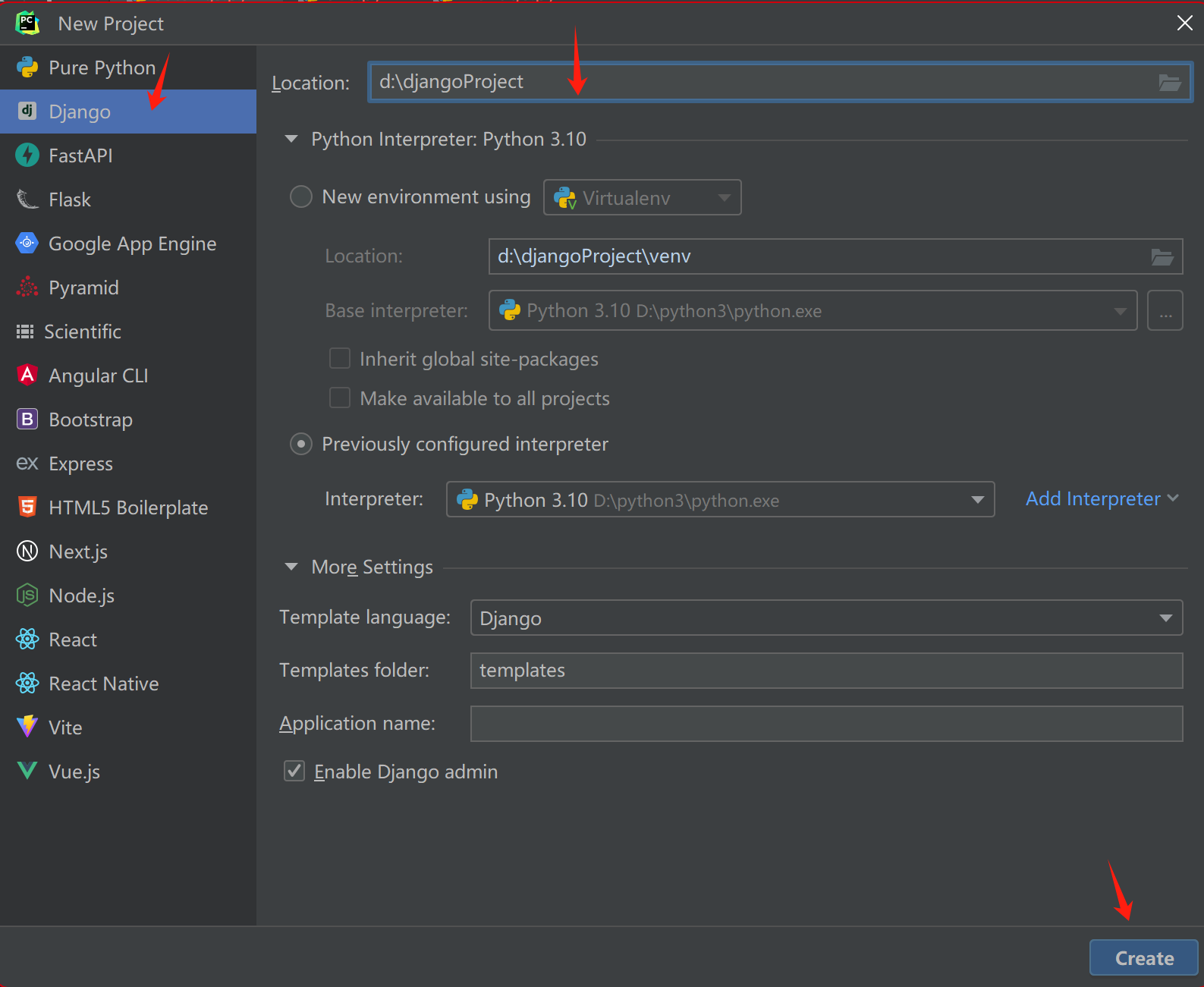This screenshot has width=1204, height=987.
Task: Collapse the Python Interpreter section
Action: click(291, 140)
